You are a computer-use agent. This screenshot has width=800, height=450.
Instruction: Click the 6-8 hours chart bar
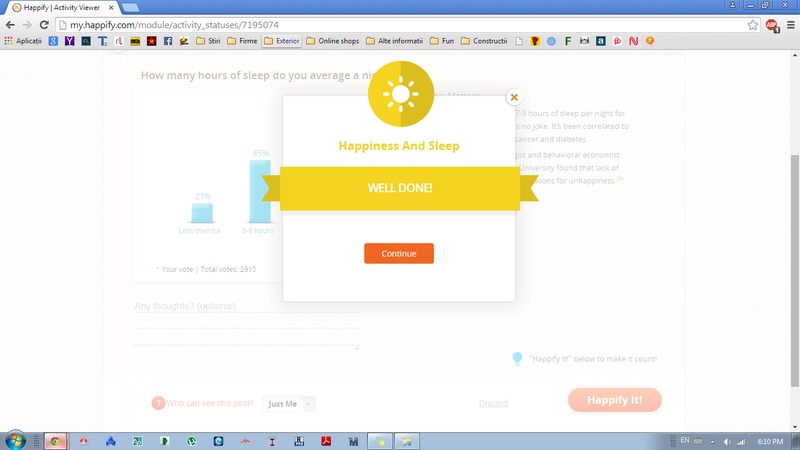pyautogui.click(x=260, y=191)
